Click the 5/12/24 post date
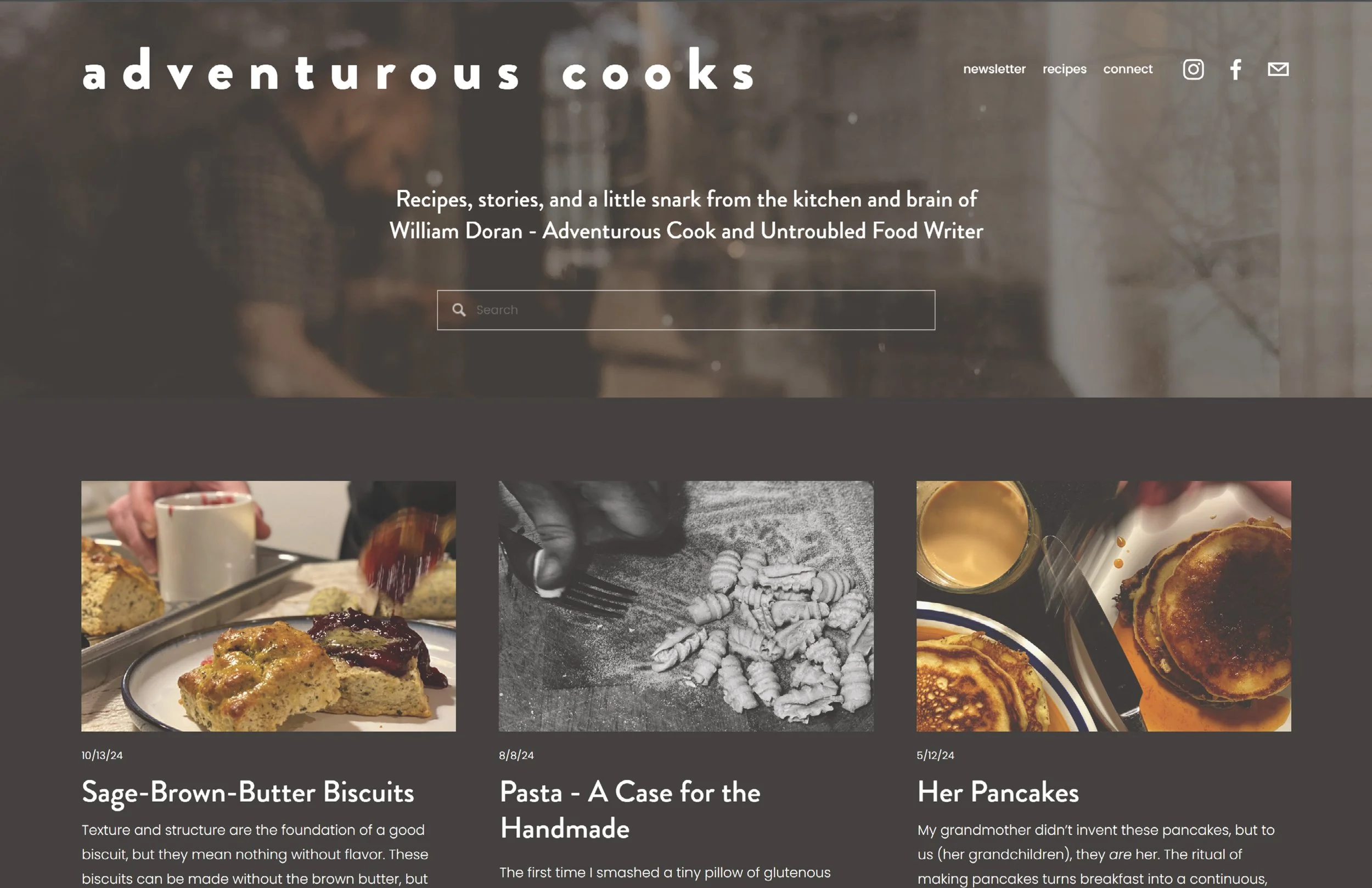 935,755
